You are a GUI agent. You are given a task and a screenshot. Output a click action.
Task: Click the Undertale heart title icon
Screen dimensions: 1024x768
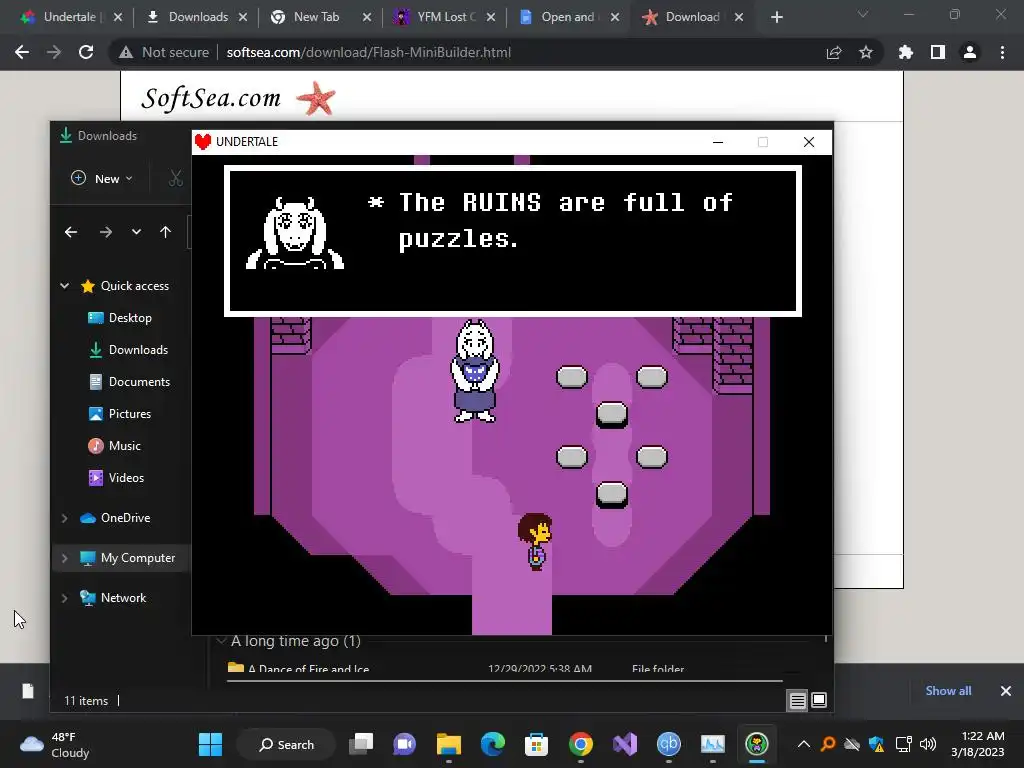coord(203,142)
